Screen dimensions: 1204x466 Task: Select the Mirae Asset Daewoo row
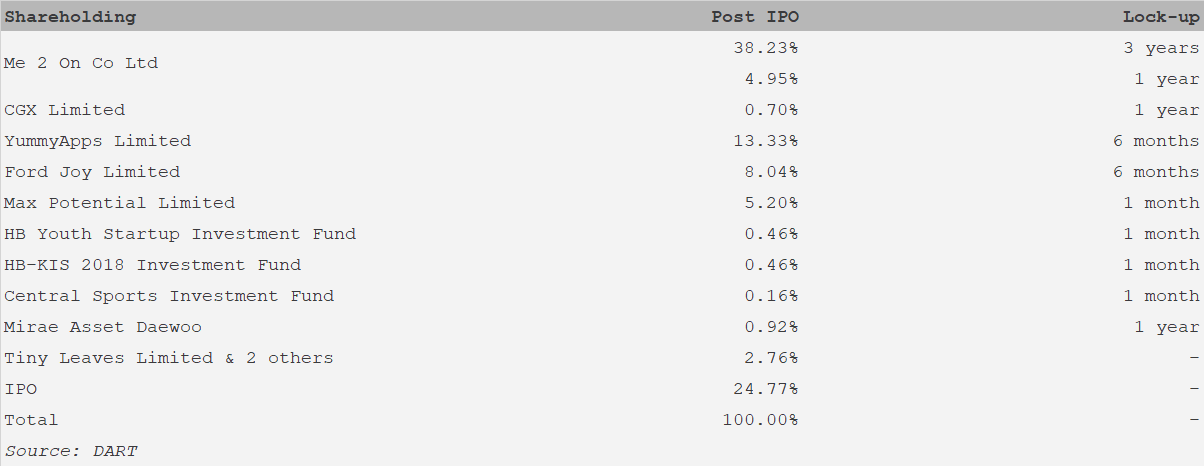(x=602, y=327)
